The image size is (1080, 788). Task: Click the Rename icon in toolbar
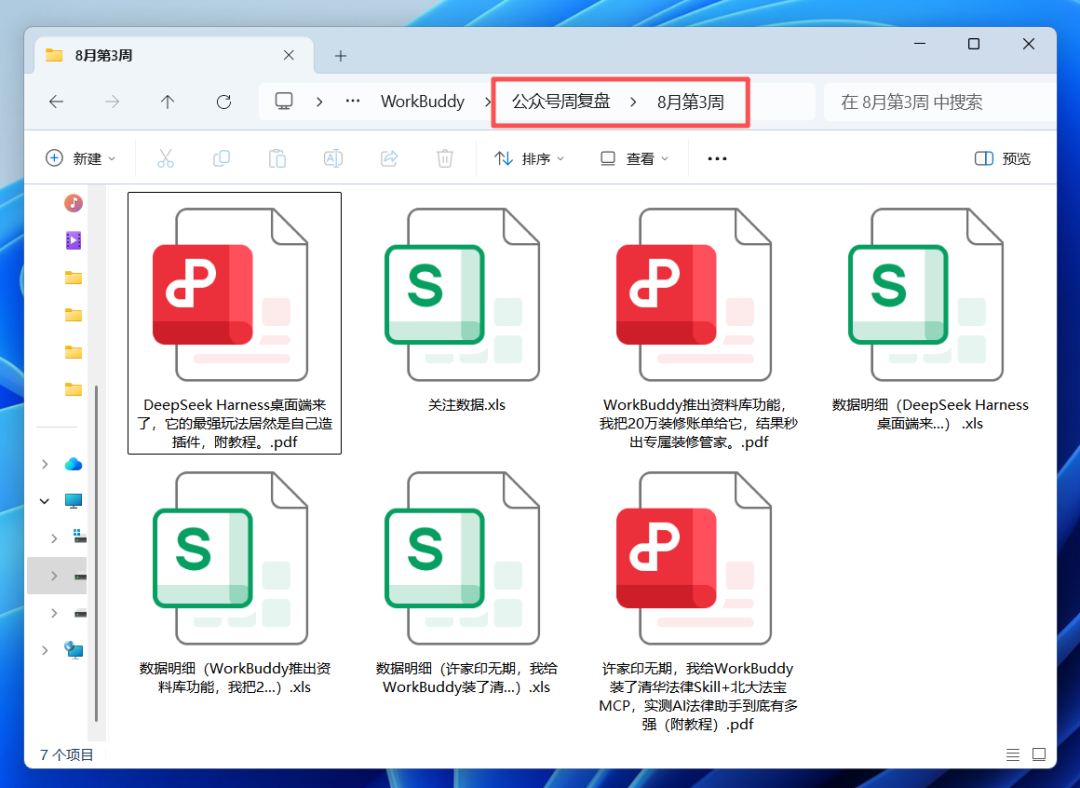point(333,158)
